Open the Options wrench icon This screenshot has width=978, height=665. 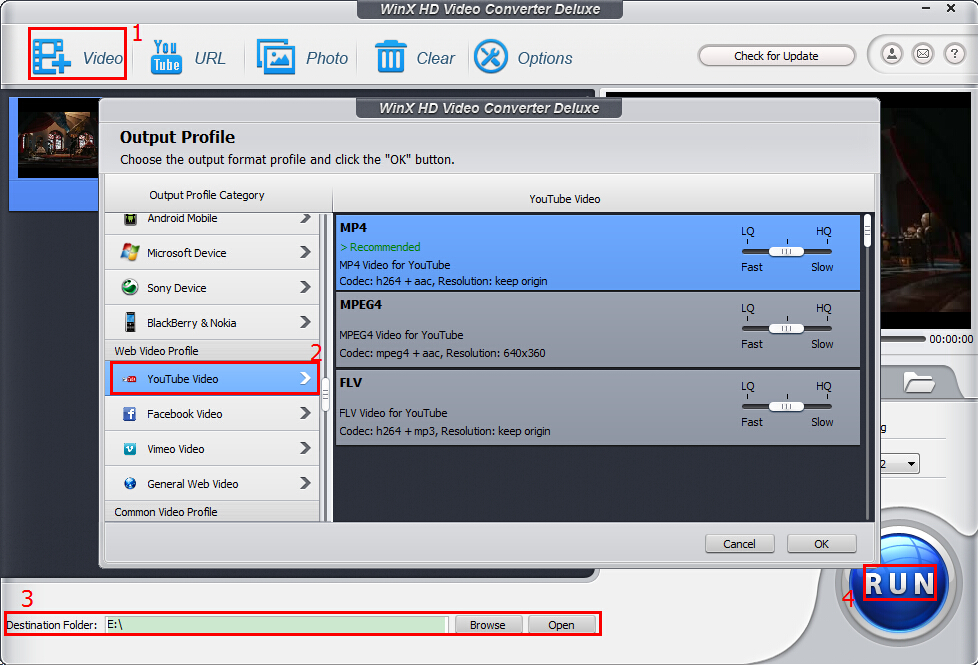[491, 57]
